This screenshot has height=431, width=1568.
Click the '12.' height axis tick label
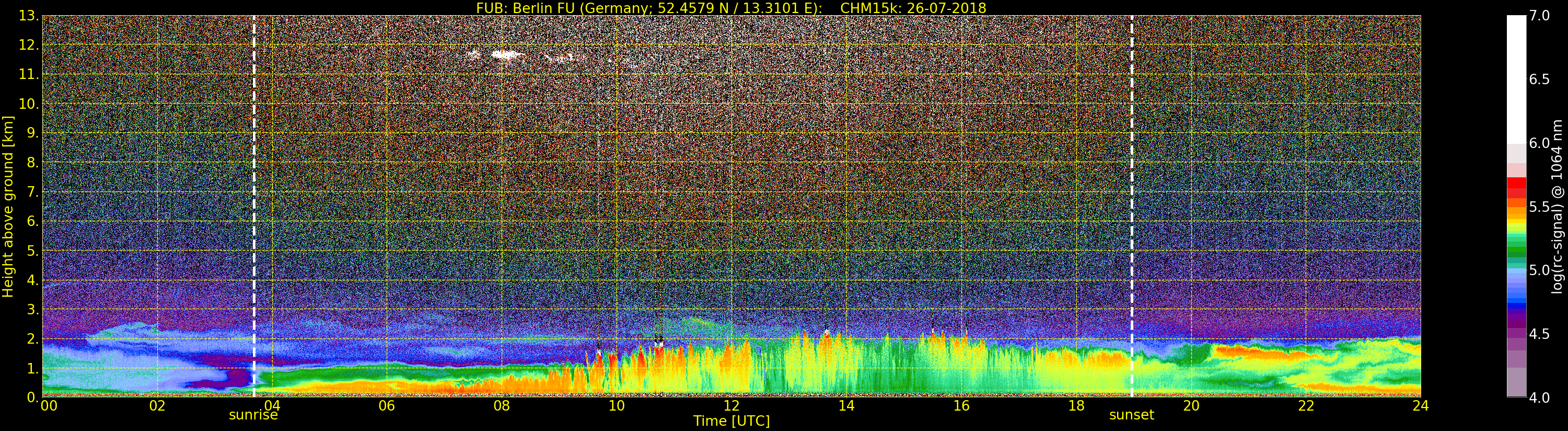28,45
